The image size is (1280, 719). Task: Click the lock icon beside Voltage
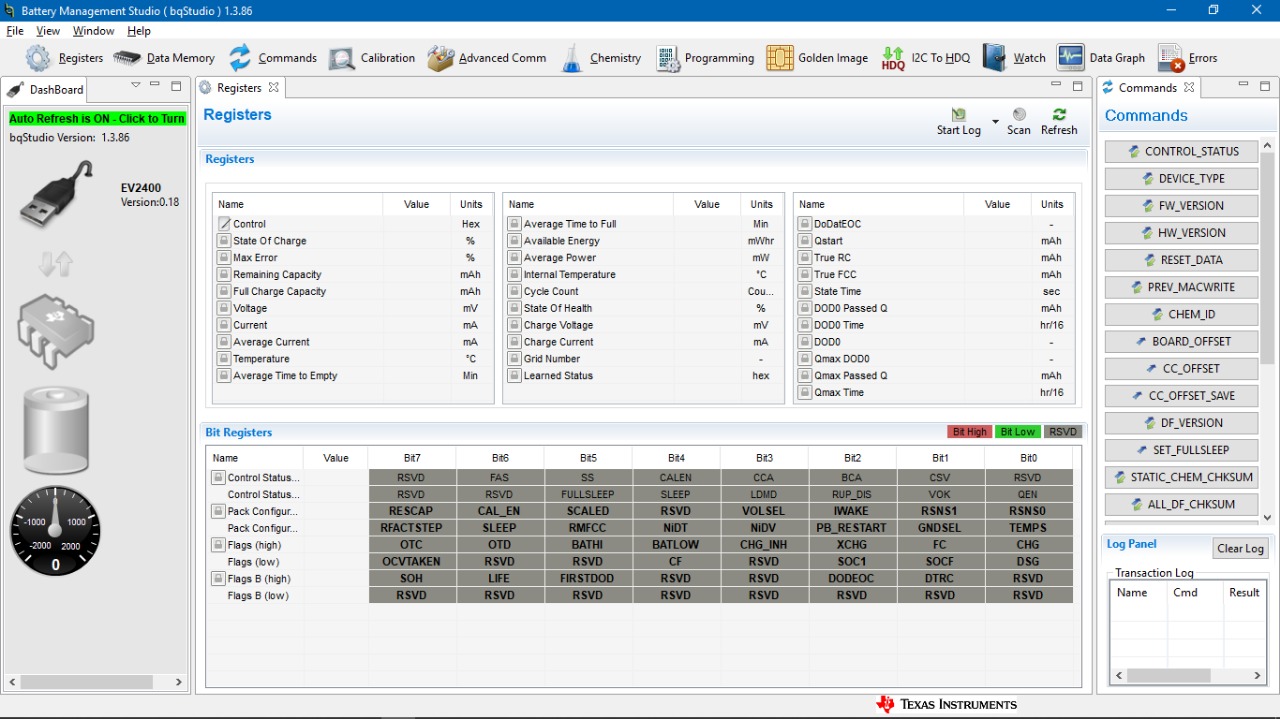click(x=224, y=308)
